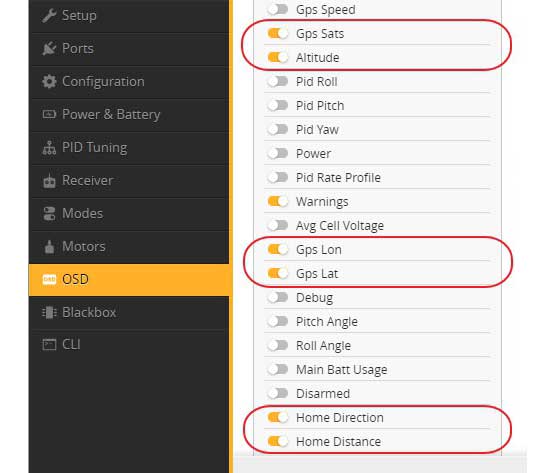
Task: Select the OSD tab in sidebar
Action: pos(129,279)
